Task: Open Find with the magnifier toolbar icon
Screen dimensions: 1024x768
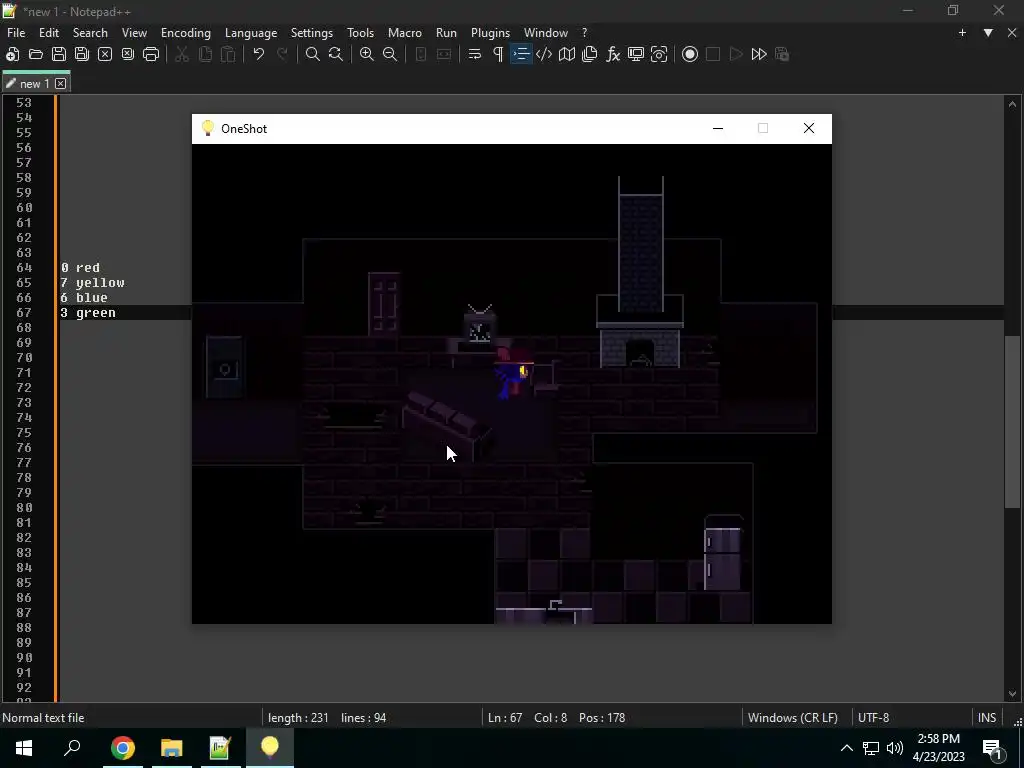Action: 313,54
